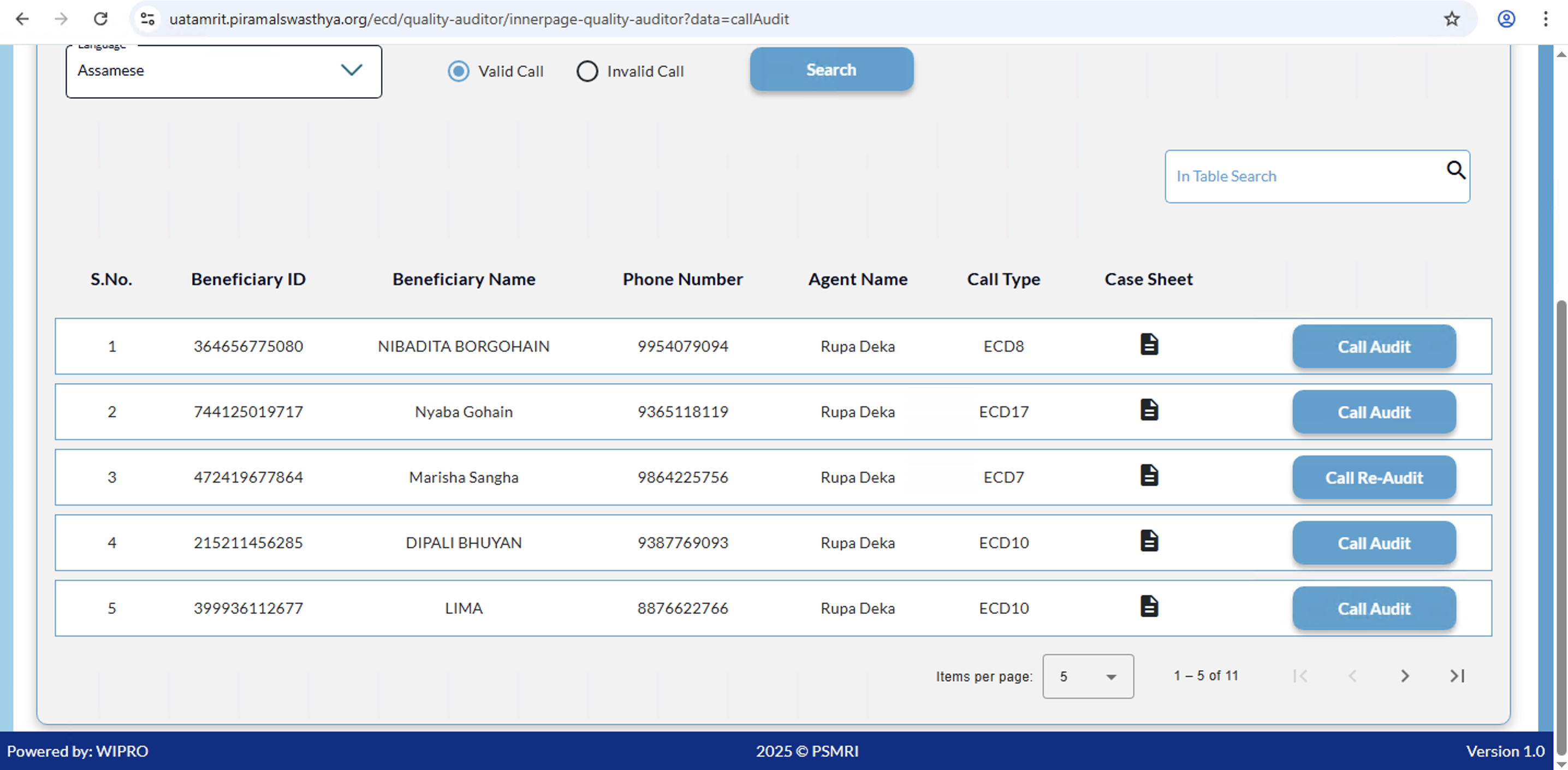Click phone number 9954079094

coord(682,346)
